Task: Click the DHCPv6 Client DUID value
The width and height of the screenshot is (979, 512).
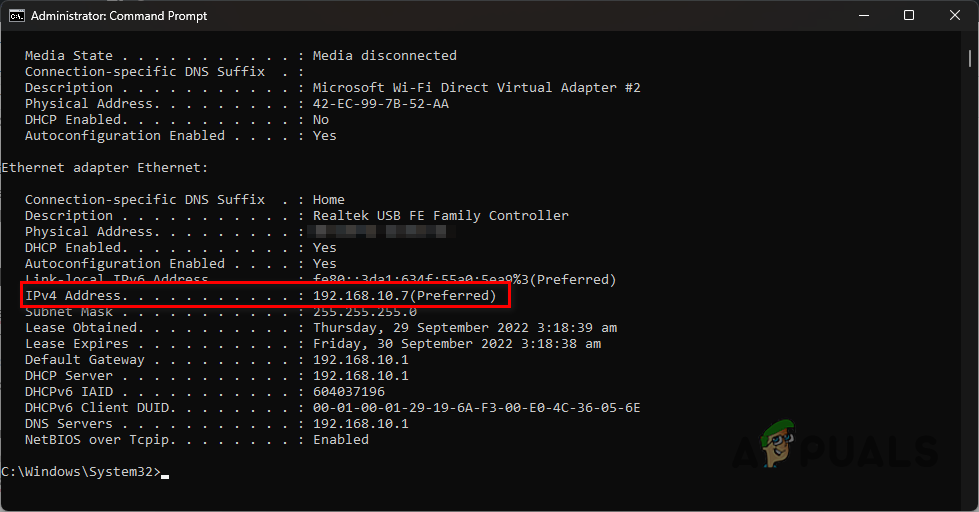Action: (476, 408)
